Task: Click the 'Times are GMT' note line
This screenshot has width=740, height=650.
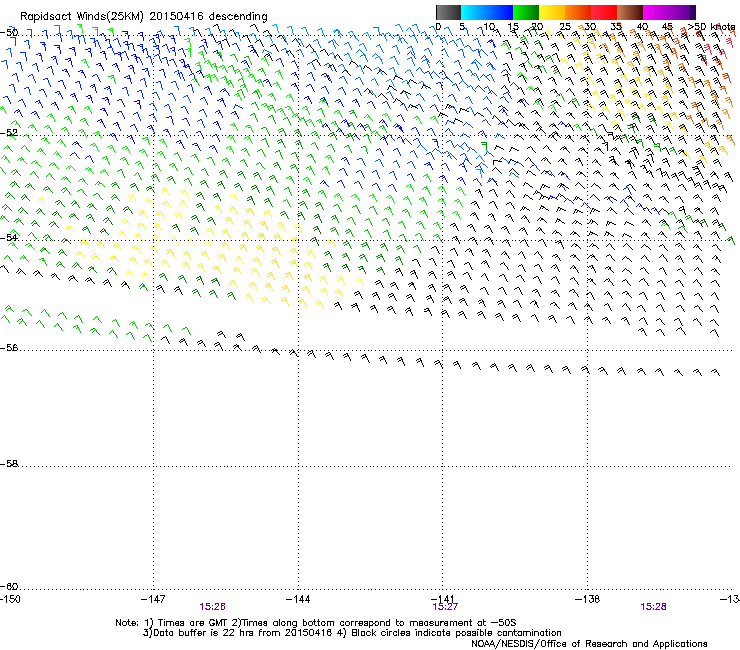Action: tap(316, 623)
